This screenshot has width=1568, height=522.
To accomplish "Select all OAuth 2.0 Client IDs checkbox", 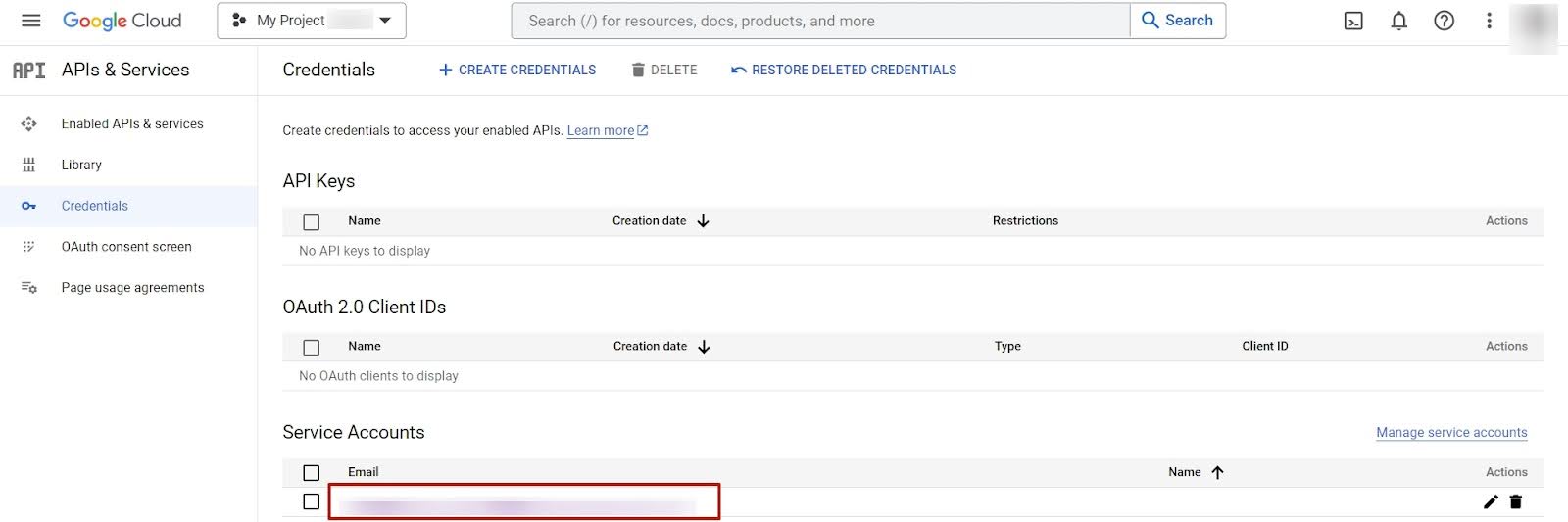I will click(312, 348).
